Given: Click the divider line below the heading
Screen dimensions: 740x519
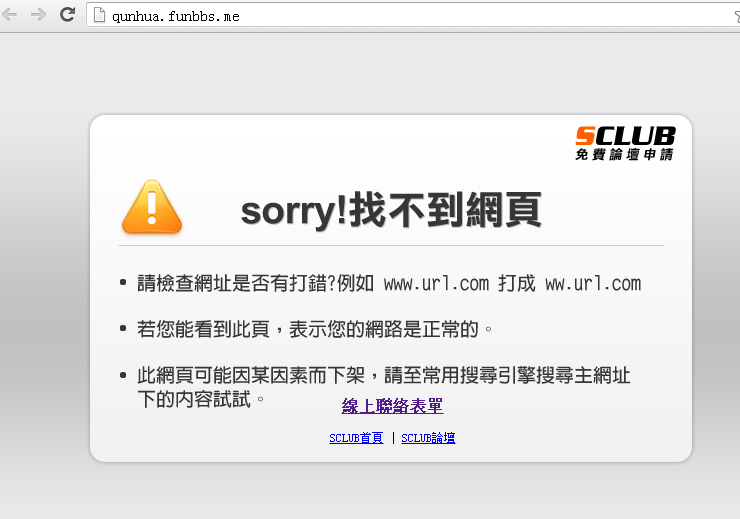Looking at the screenshot, I should 391,245.
